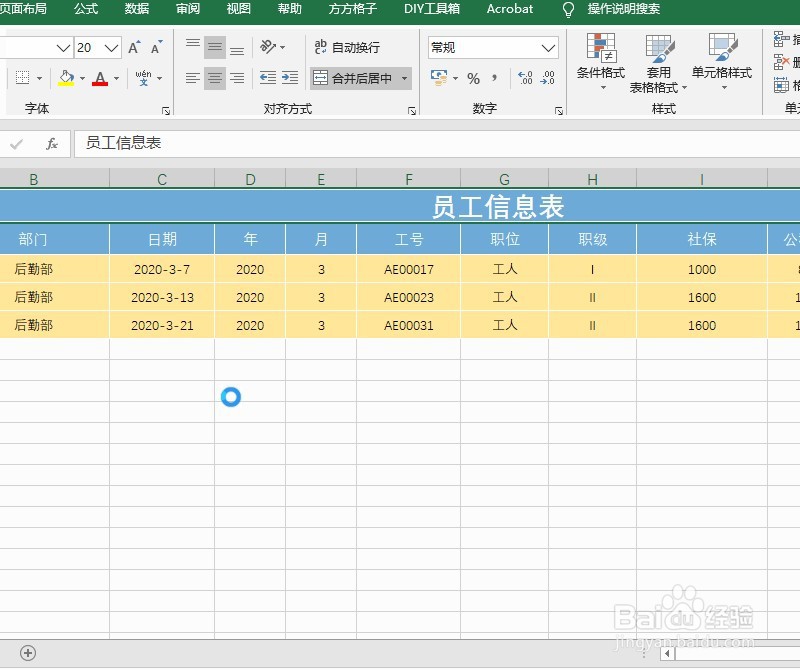Open the number format dropdown showing 常规
This screenshot has height=670, width=800.
[x=549, y=48]
